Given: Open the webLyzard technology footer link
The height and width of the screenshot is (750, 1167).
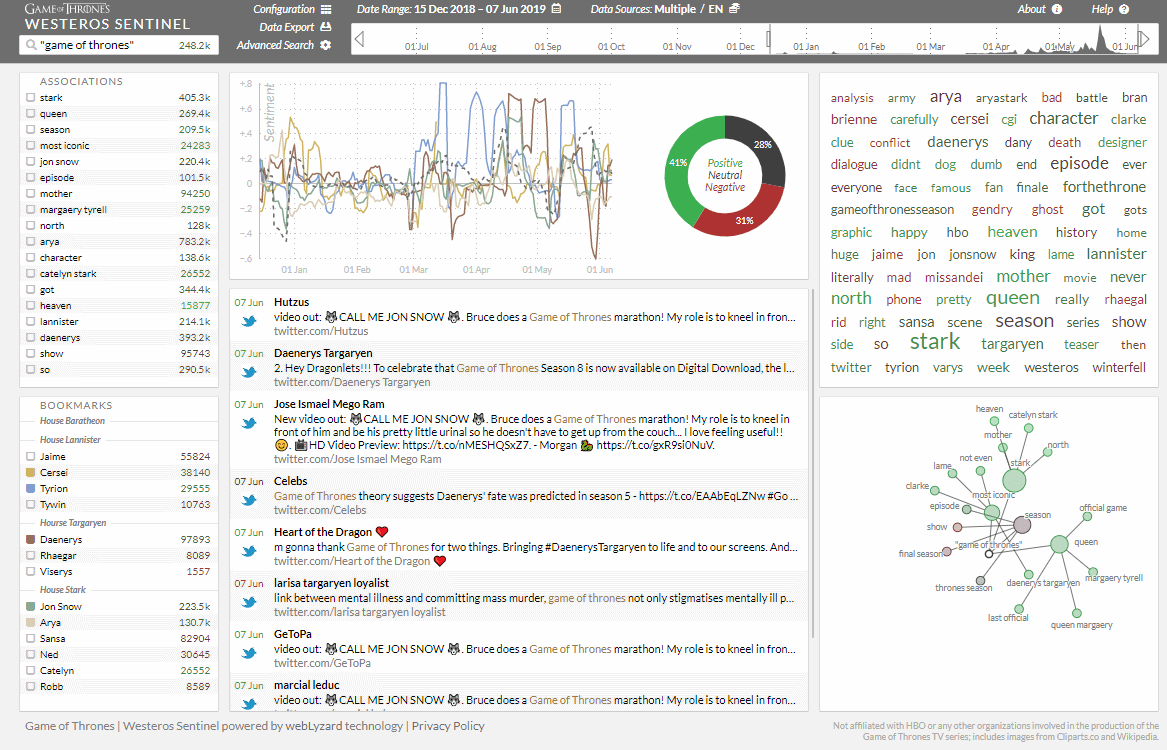Looking at the screenshot, I should tap(344, 726).
